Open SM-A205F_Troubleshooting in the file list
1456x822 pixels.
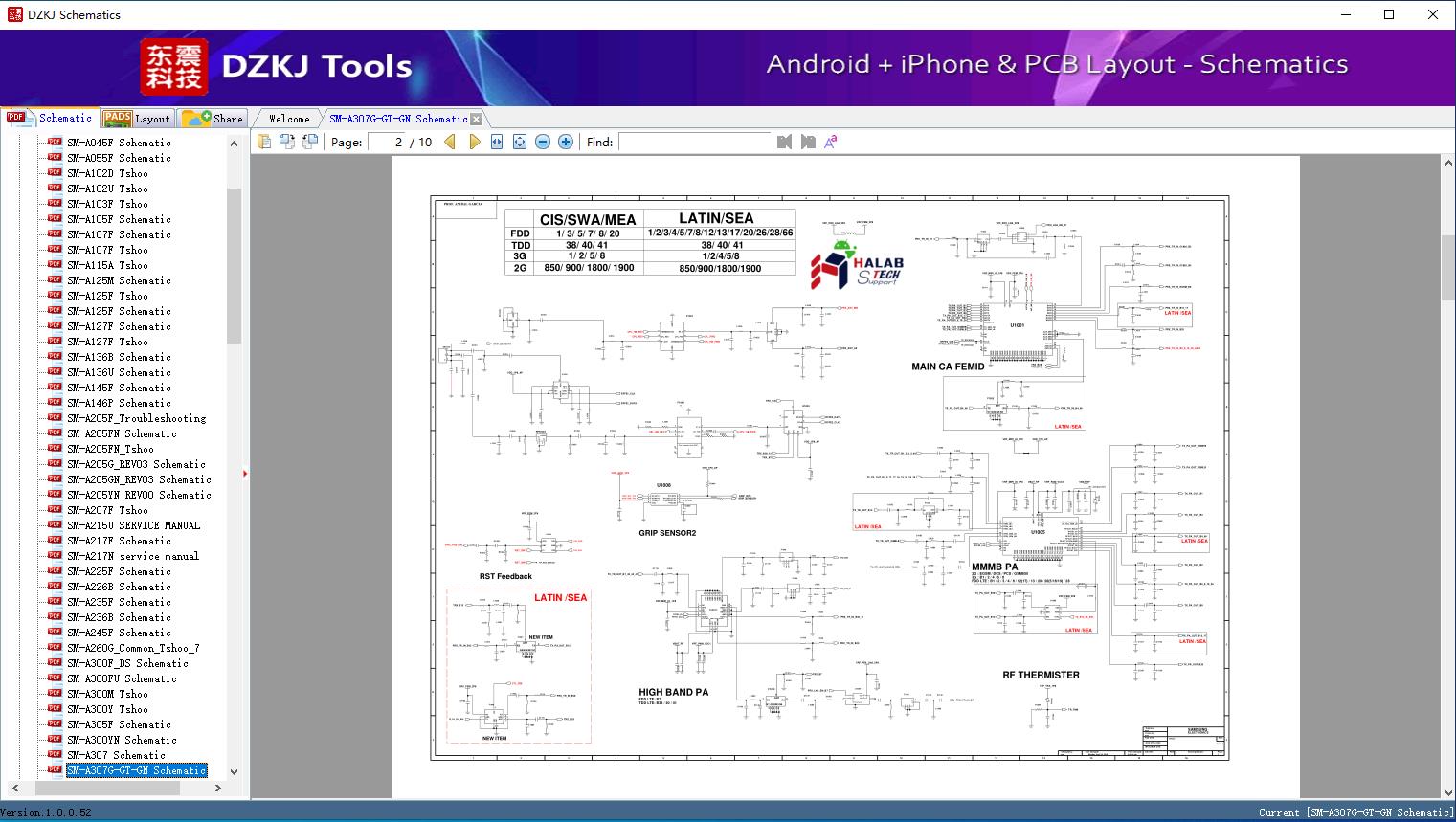tap(136, 418)
